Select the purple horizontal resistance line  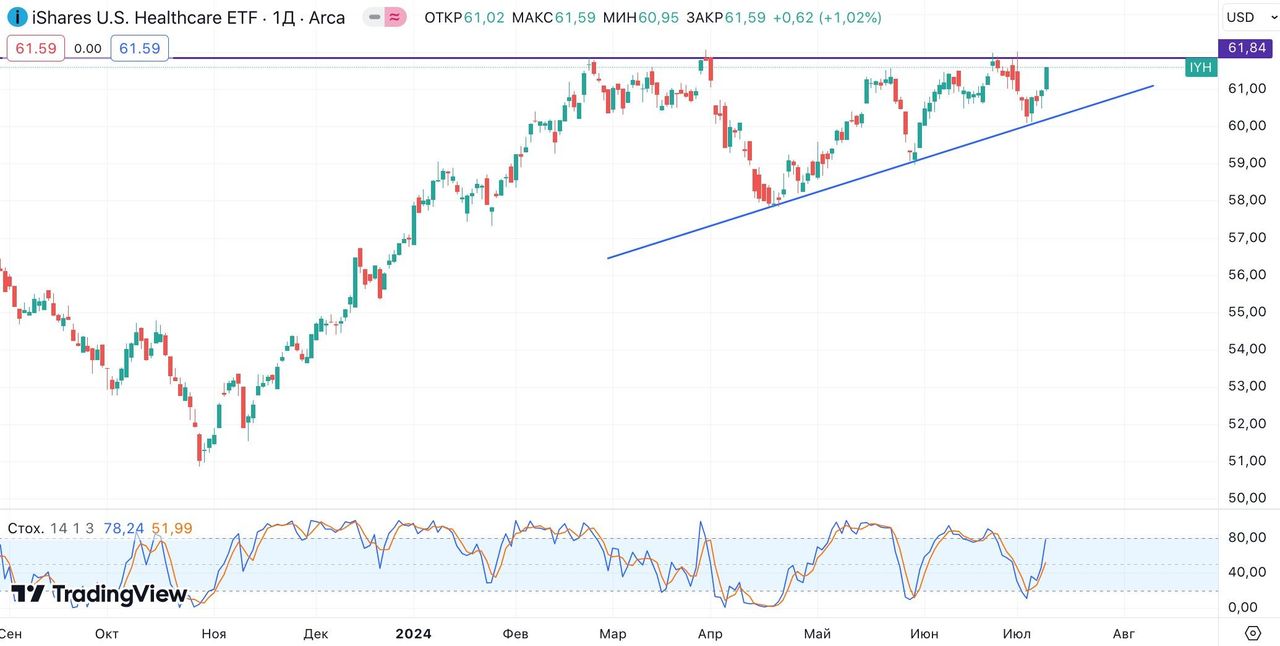click(400, 58)
